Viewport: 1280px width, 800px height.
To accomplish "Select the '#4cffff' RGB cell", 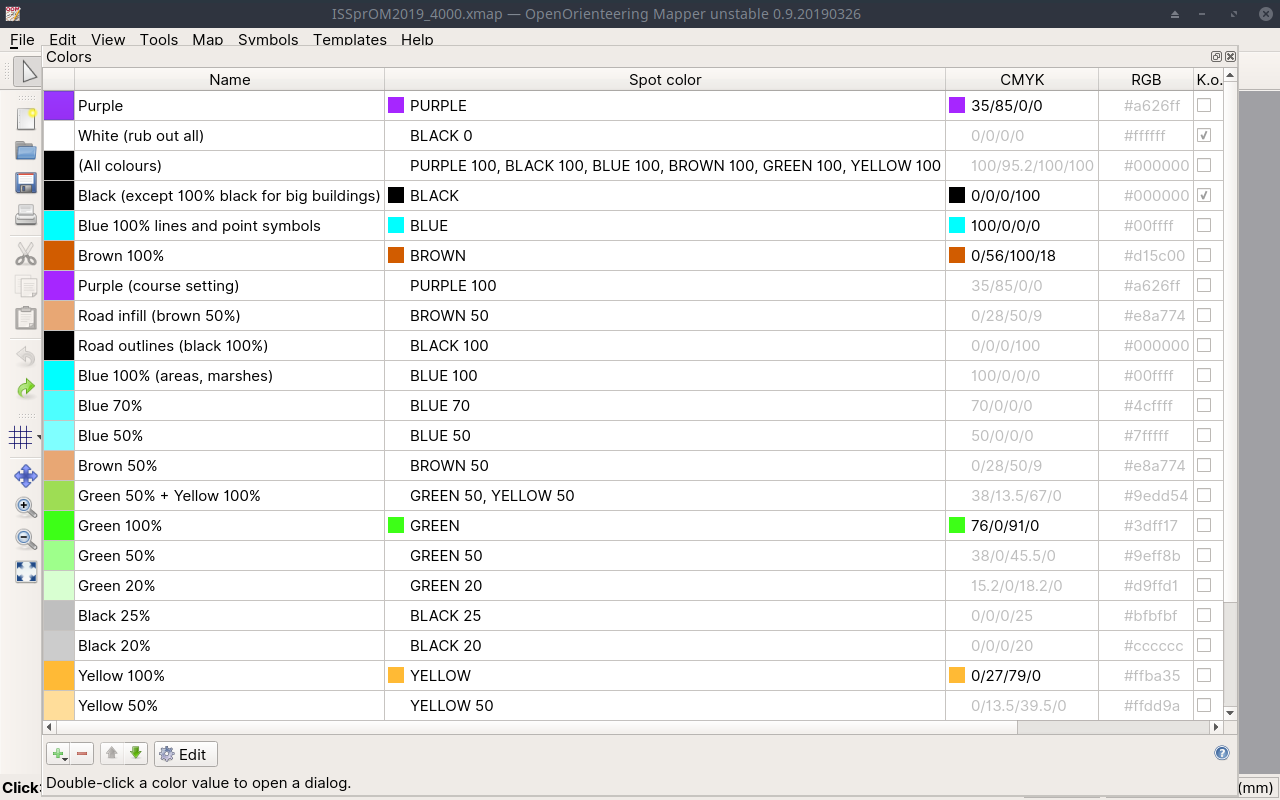I will click(1146, 405).
